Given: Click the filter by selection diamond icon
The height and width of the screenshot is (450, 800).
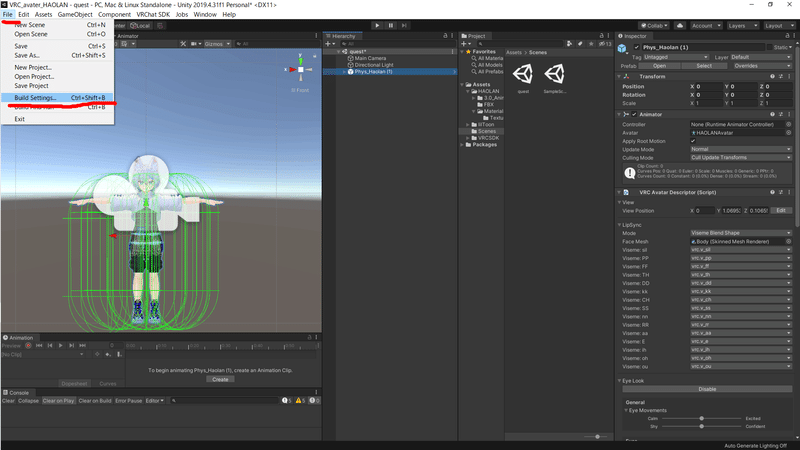Looking at the screenshot, I should coord(97,354).
